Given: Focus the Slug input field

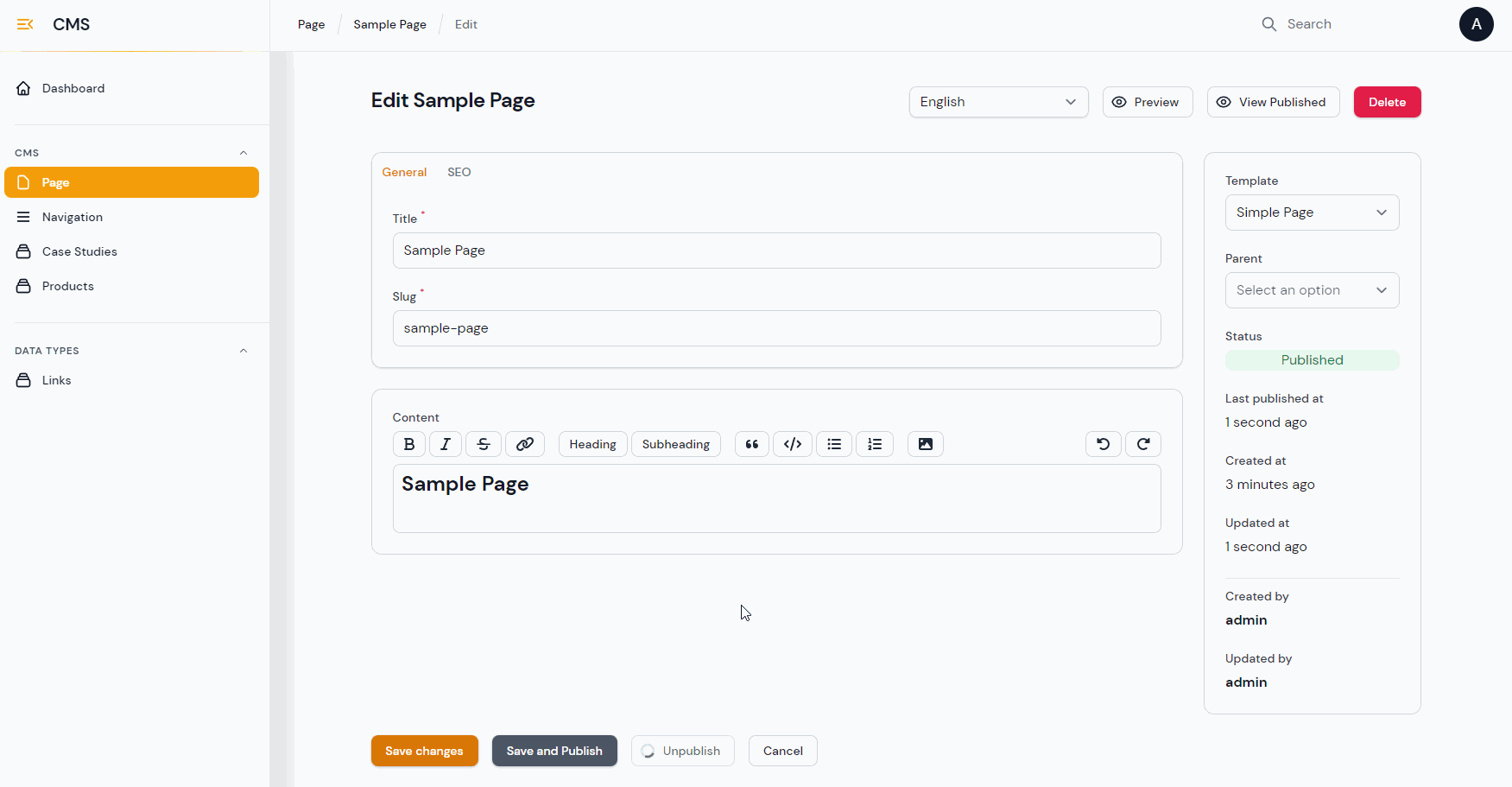Looking at the screenshot, I should point(777,328).
